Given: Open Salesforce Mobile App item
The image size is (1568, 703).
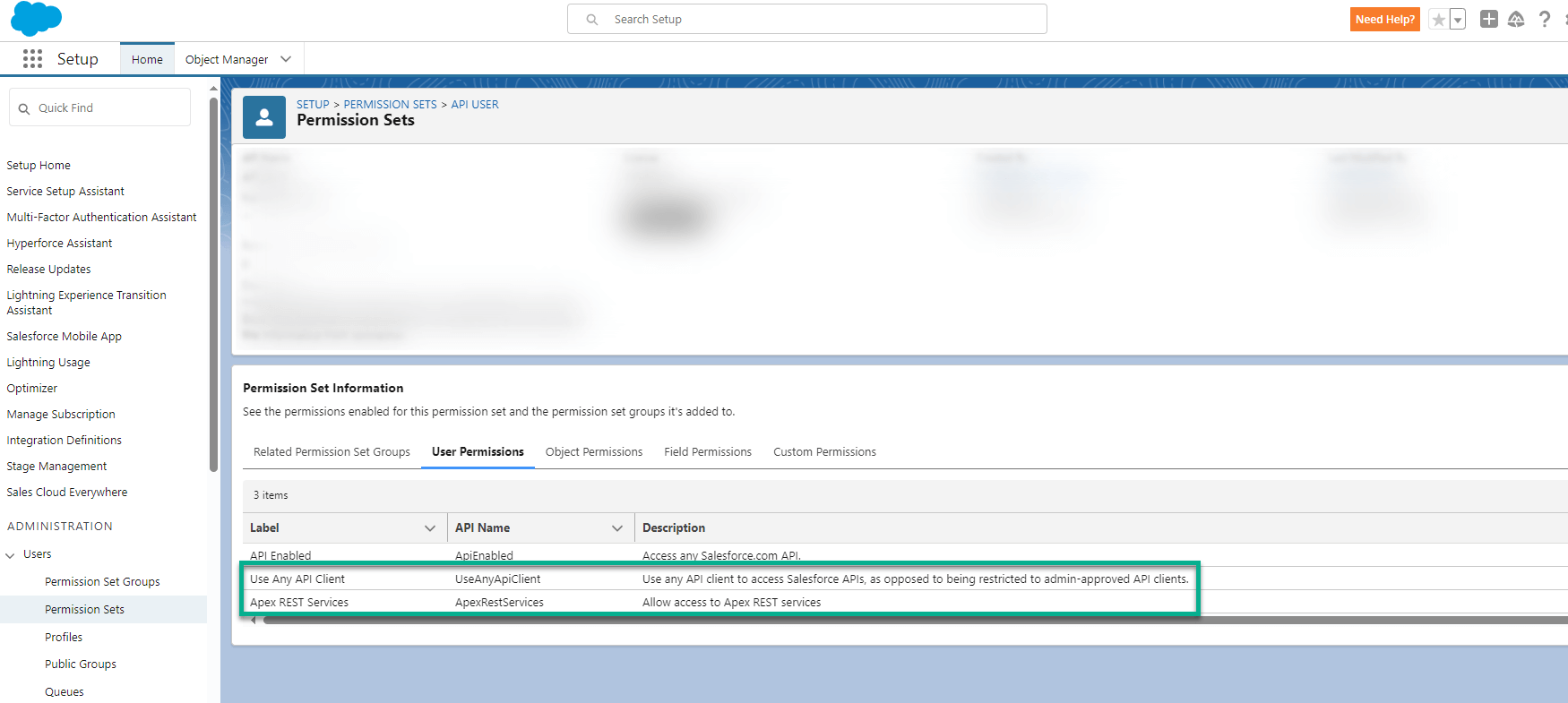Looking at the screenshot, I should [64, 337].
